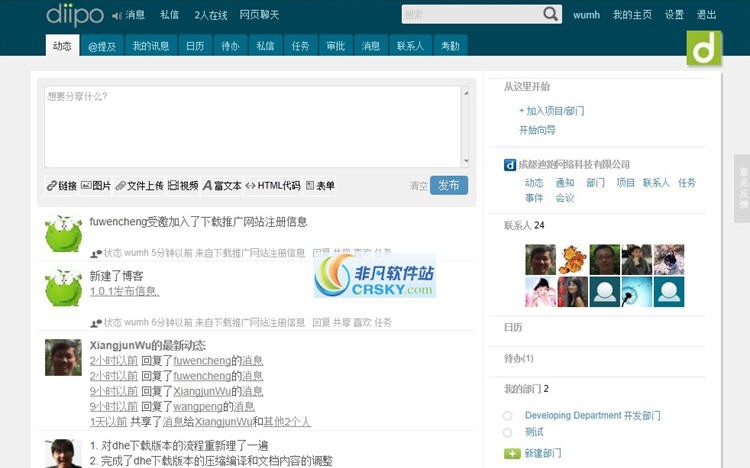Screen dimensions: 750x468
Task: Open wangpeng link in activity list
Action: (x=198, y=407)
